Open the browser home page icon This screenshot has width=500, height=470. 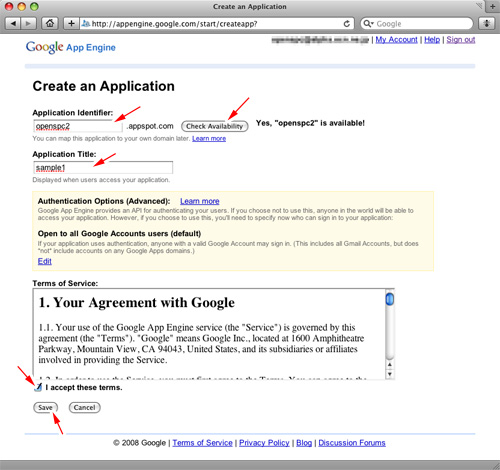click(50, 24)
